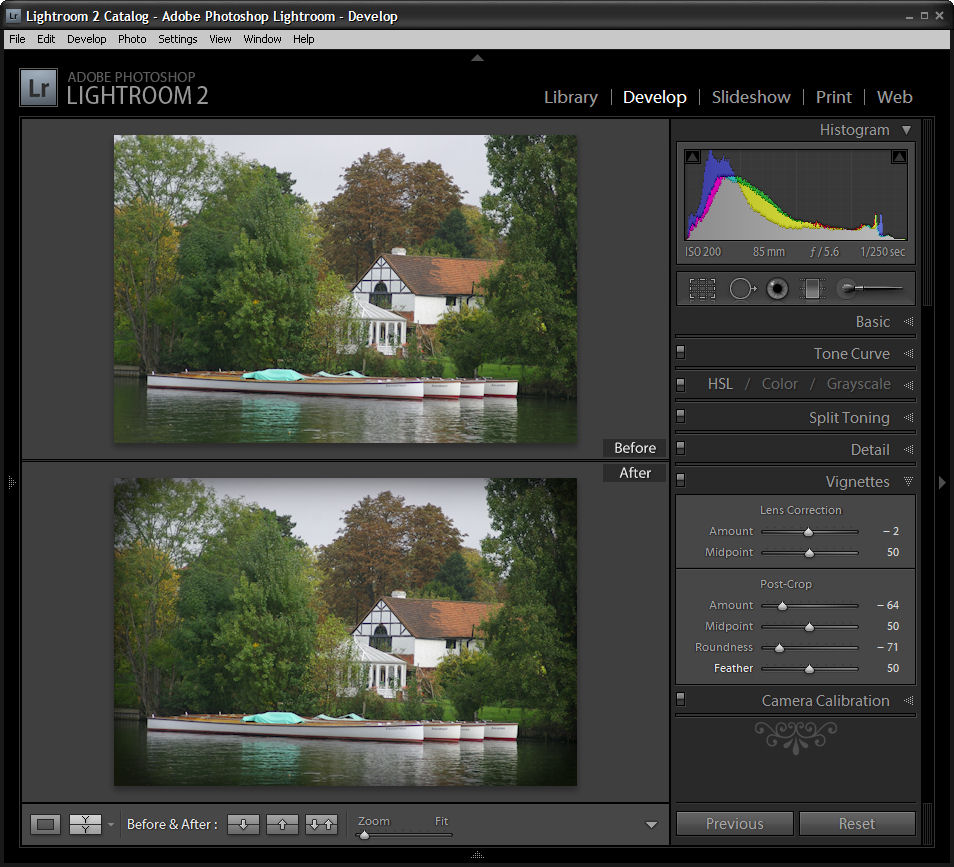954x867 pixels.
Task: Click the Post-Crop Amount slider
Action: (x=810, y=606)
